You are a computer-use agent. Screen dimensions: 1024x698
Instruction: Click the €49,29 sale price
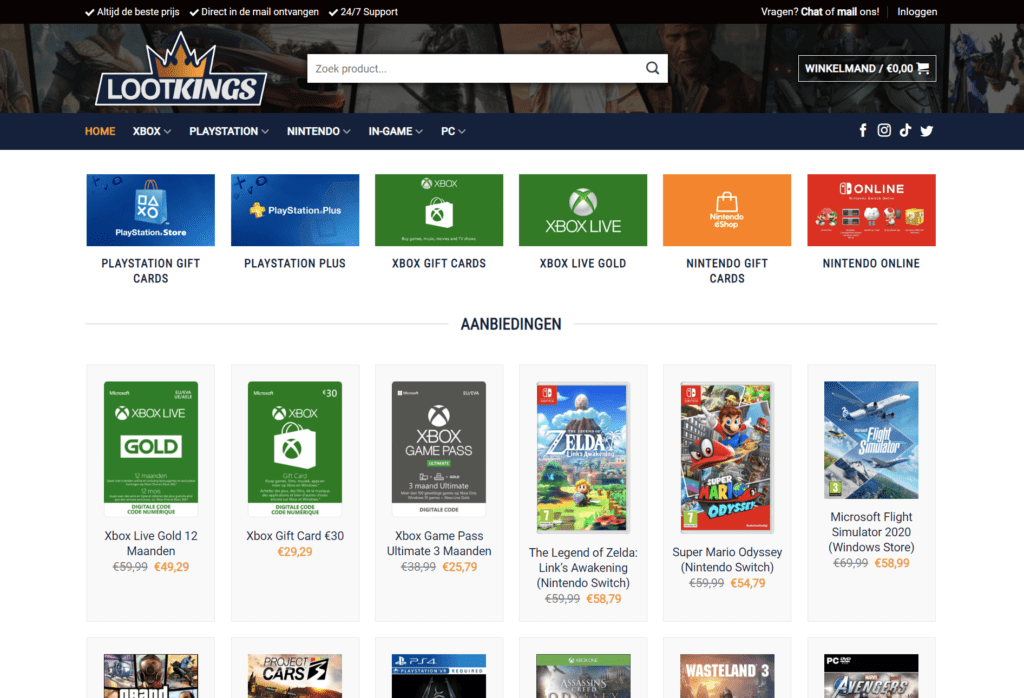pyautogui.click(x=171, y=567)
